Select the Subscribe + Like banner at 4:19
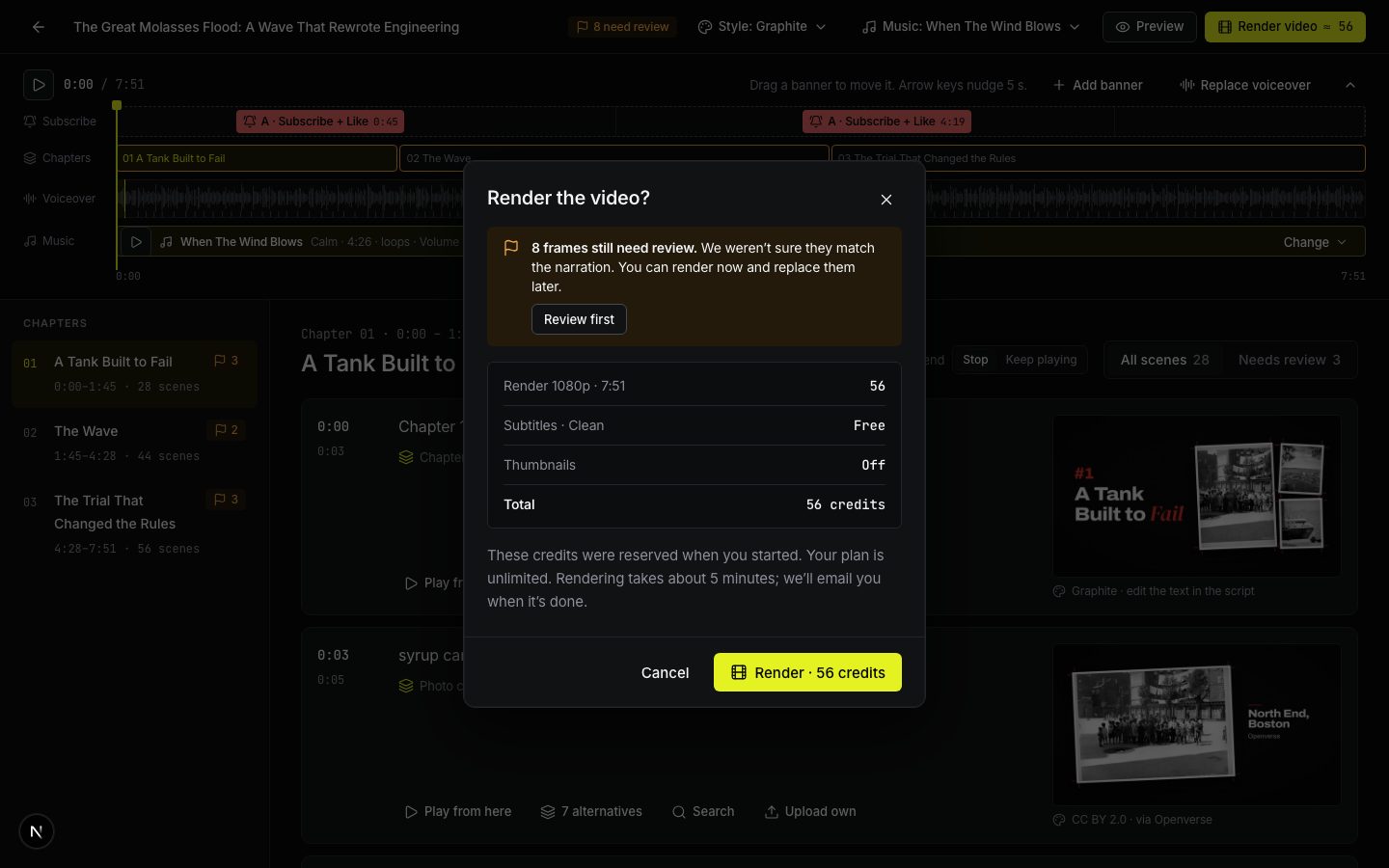This screenshot has width=1389, height=868. (886, 122)
